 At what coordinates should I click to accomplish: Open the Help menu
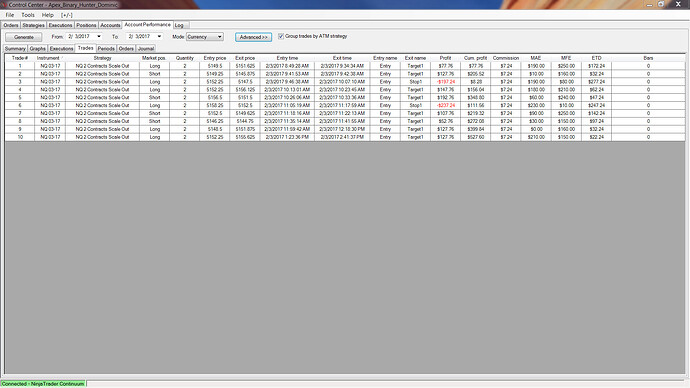(48, 15)
